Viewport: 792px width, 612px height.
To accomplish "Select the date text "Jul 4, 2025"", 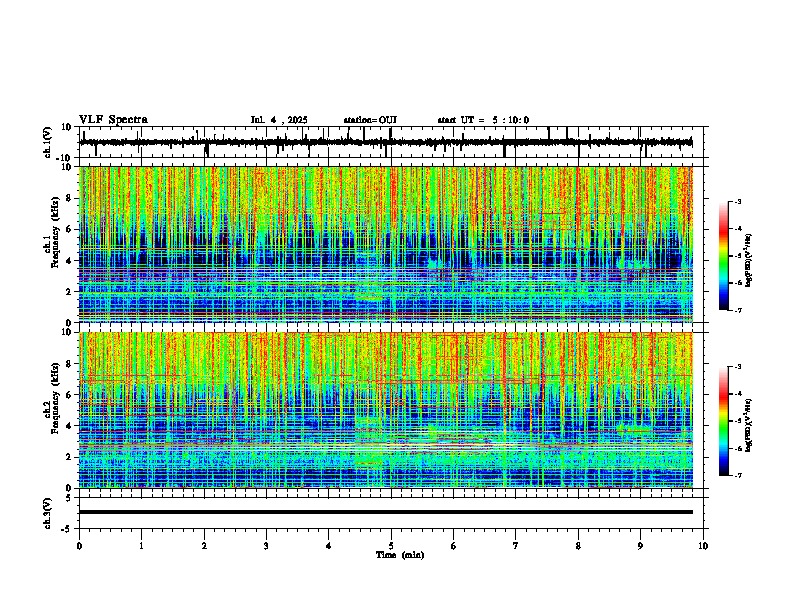I will point(279,120).
